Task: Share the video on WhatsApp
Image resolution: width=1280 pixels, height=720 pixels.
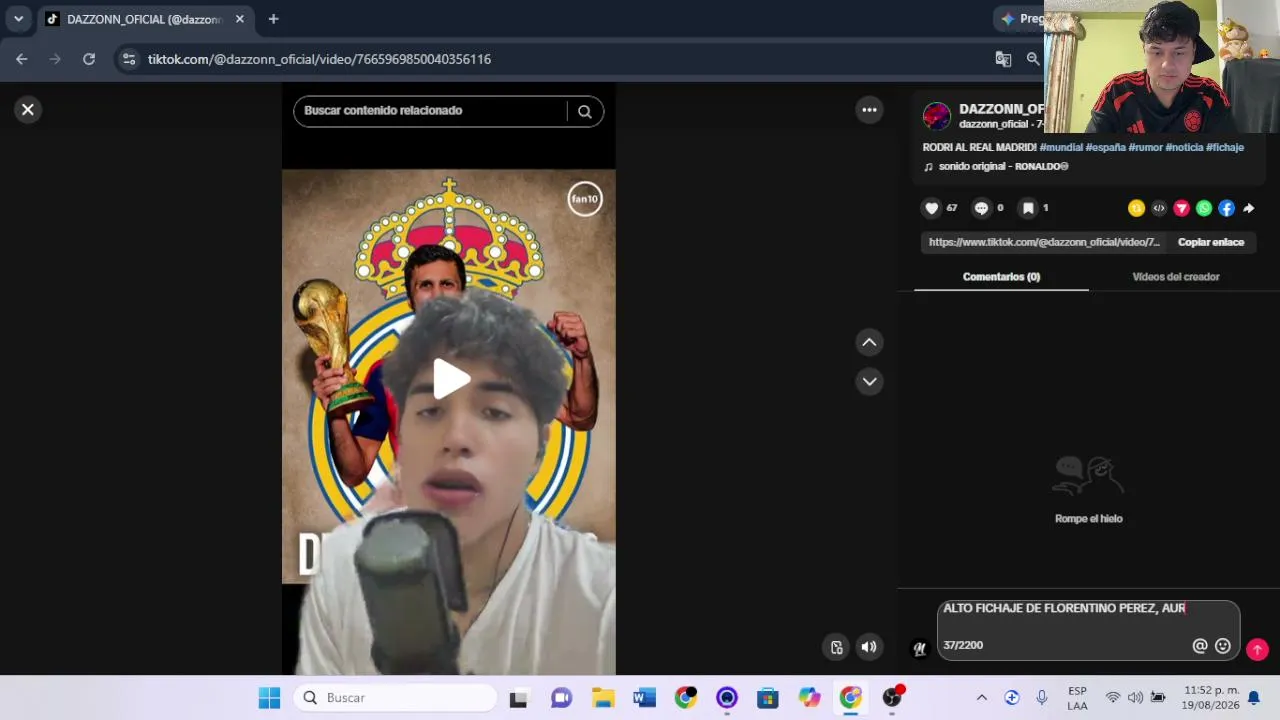Action: coord(1204,208)
